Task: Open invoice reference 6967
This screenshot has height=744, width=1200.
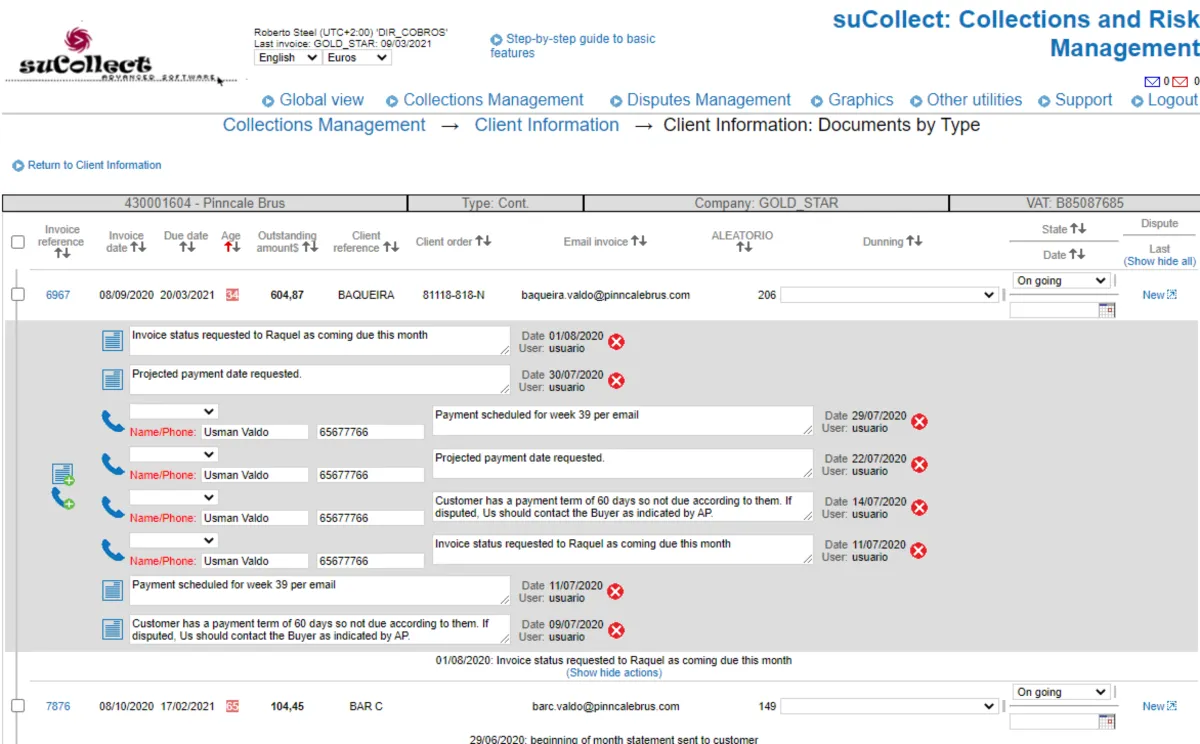Action: click(x=58, y=295)
